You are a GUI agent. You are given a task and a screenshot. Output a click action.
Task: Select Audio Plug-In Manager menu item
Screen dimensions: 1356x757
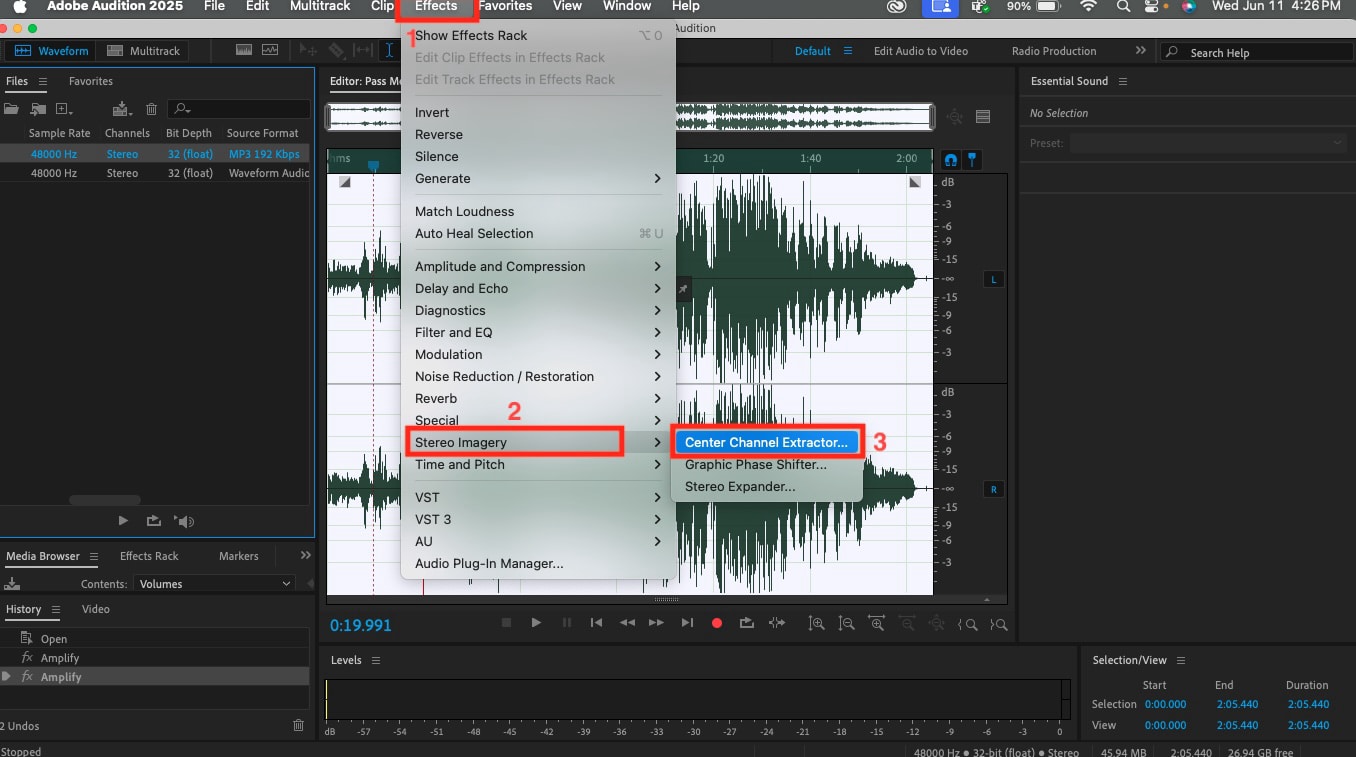(539, 563)
